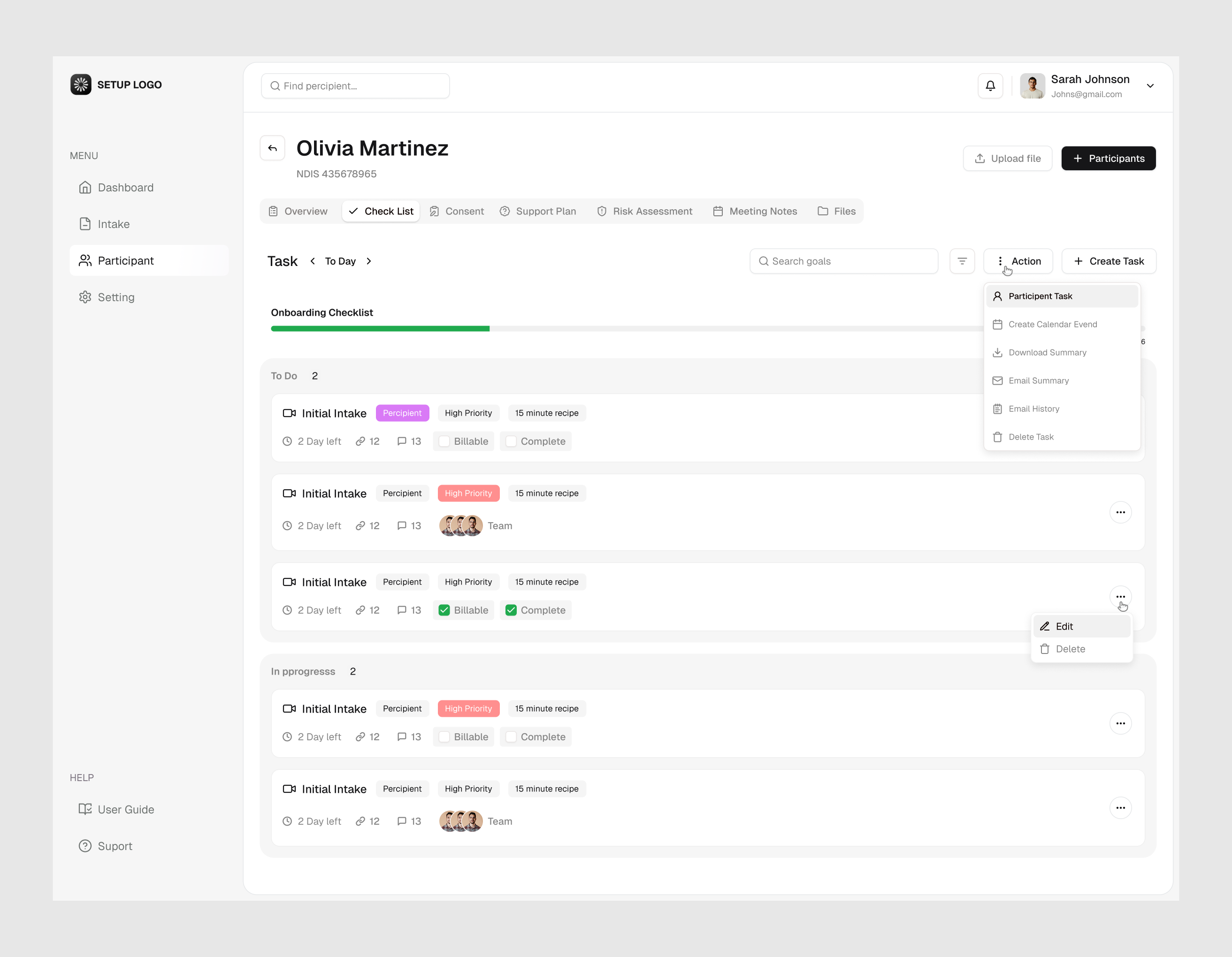The width and height of the screenshot is (1232, 957).
Task: Enable Complete on the first In pprogresss task
Action: 511,737
